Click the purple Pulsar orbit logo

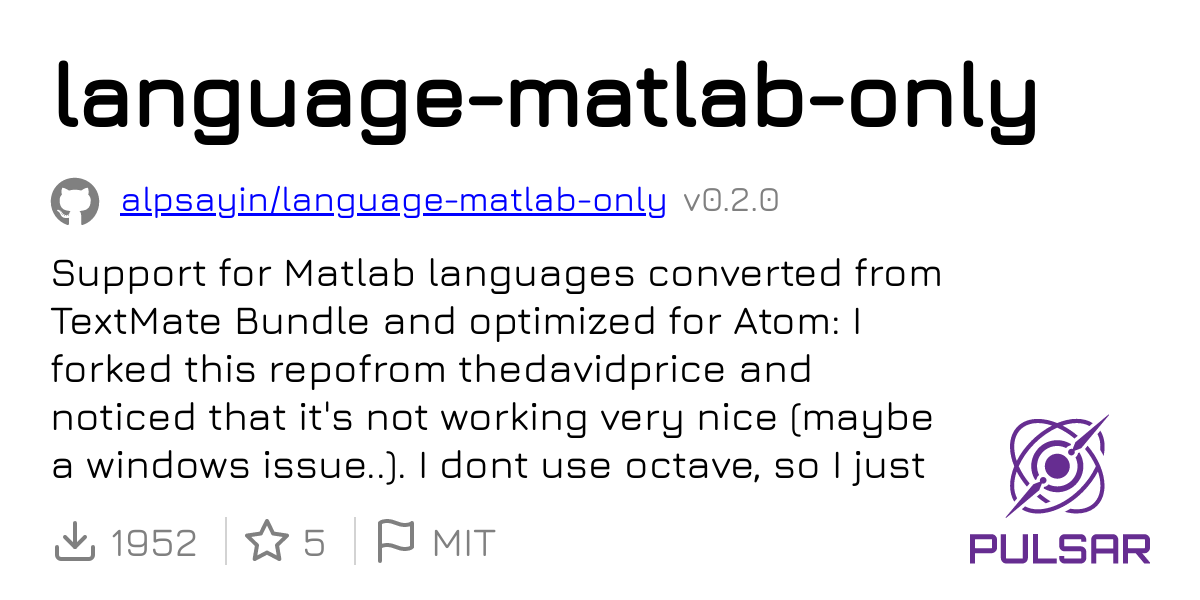1059,466
